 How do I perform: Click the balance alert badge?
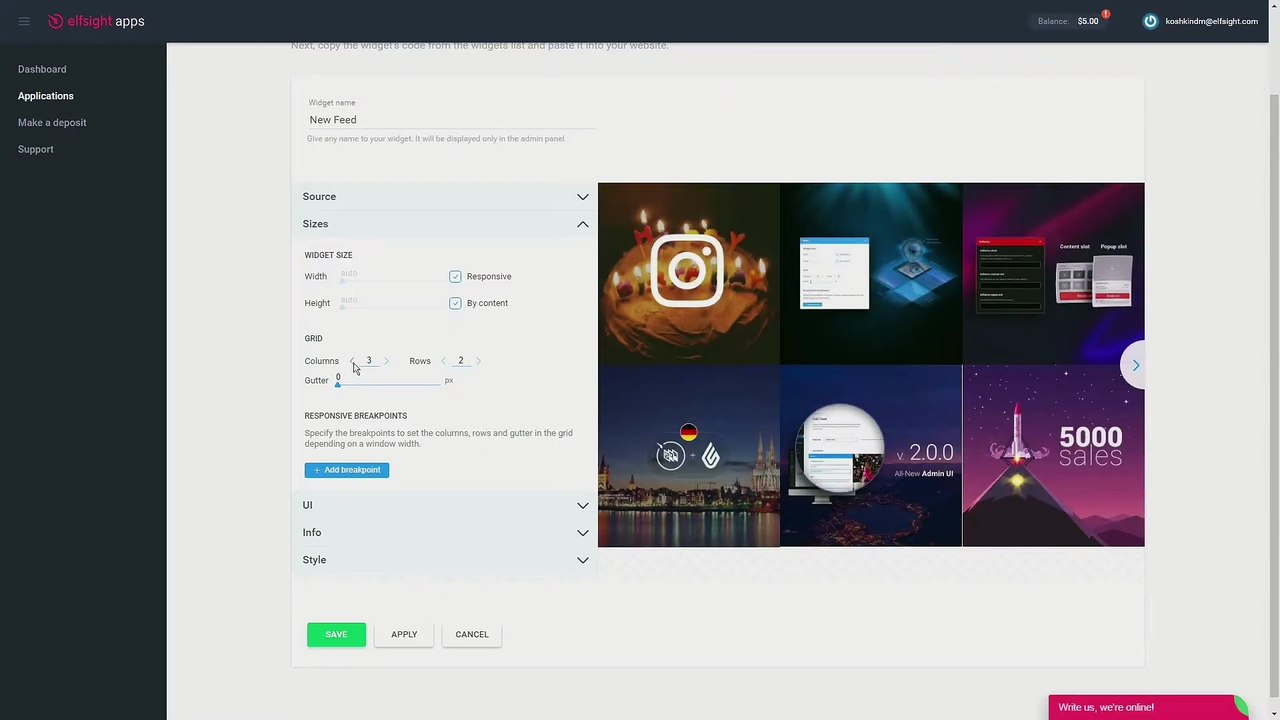(x=1106, y=14)
